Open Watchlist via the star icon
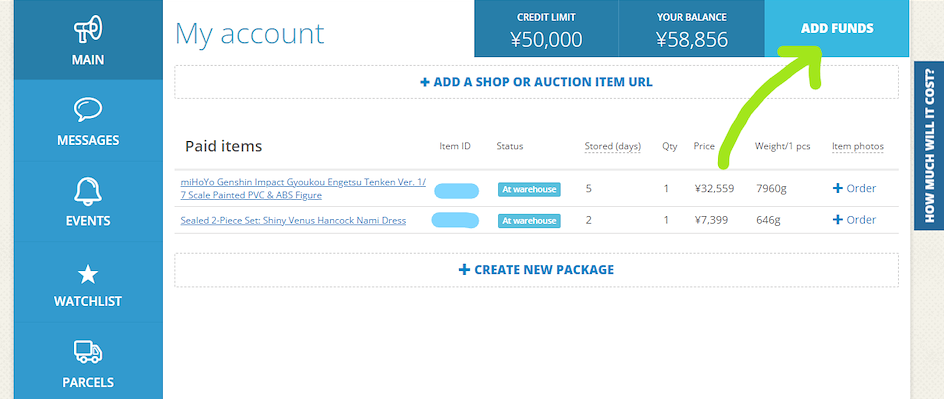 point(88,274)
